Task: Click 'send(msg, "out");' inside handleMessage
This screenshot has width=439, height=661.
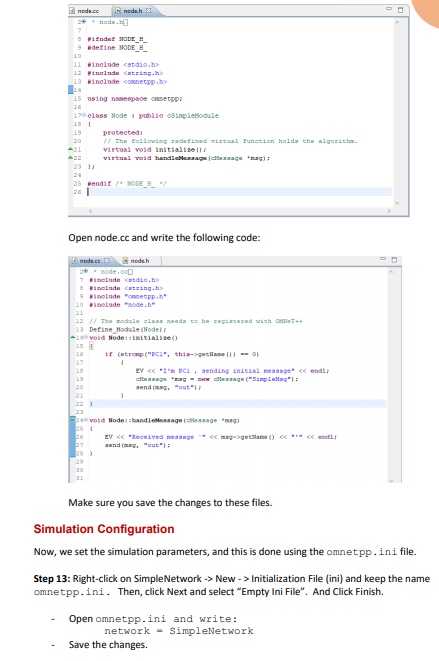Action: [137, 445]
